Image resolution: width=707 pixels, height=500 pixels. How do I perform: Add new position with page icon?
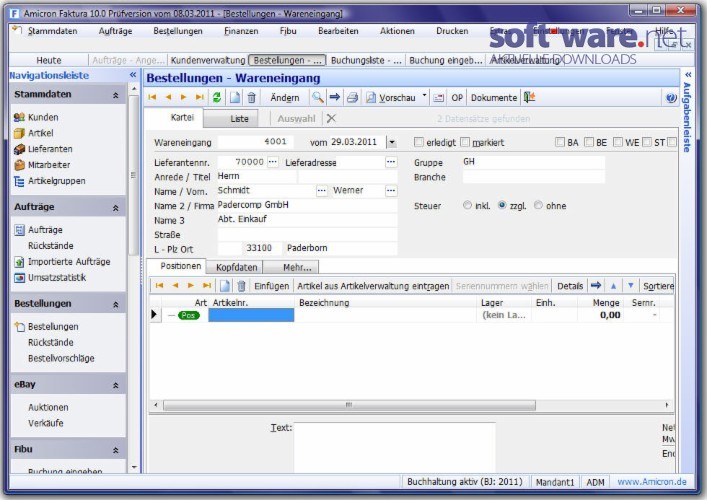[x=225, y=285]
